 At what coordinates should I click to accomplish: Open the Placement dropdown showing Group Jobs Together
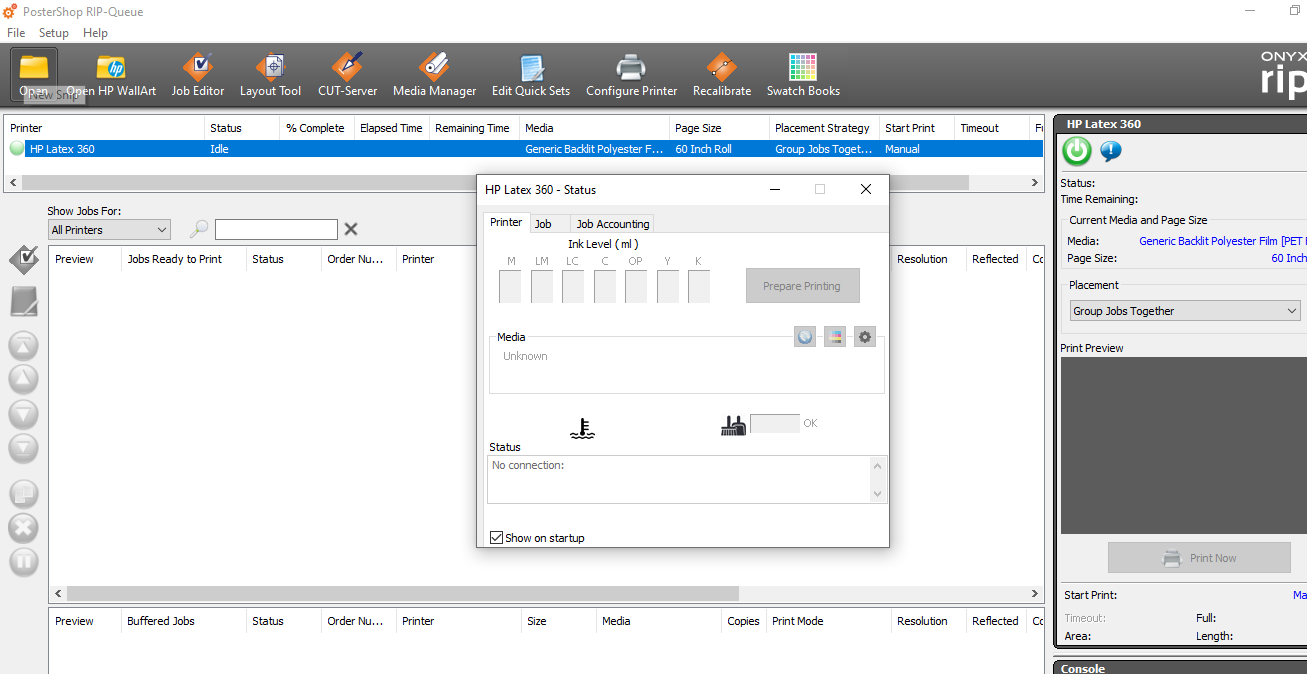click(x=1185, y=311)
